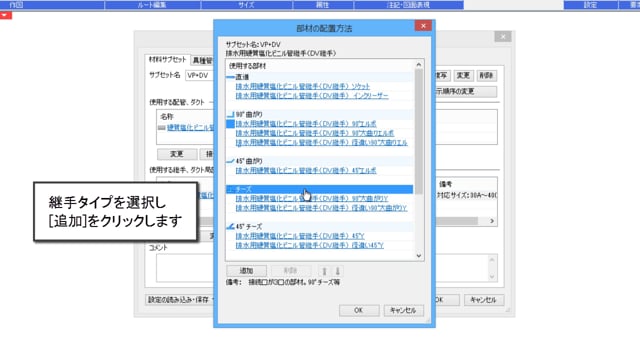The image size is (640, 360).
Task: Click the right arrow of horizontal scrollbar
Action: (x=492, y=221)
